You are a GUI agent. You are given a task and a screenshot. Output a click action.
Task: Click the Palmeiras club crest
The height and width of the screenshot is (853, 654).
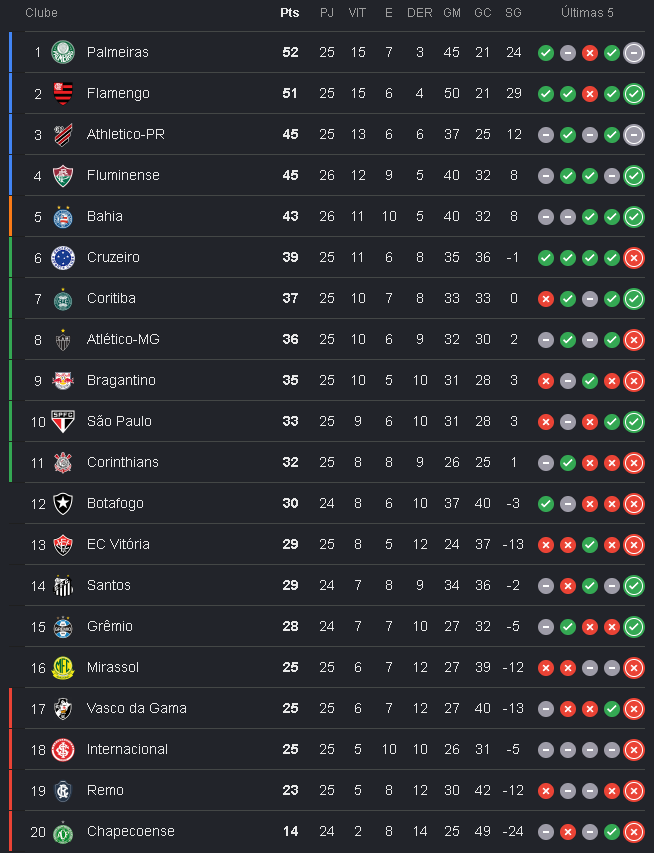click(63, 52)
